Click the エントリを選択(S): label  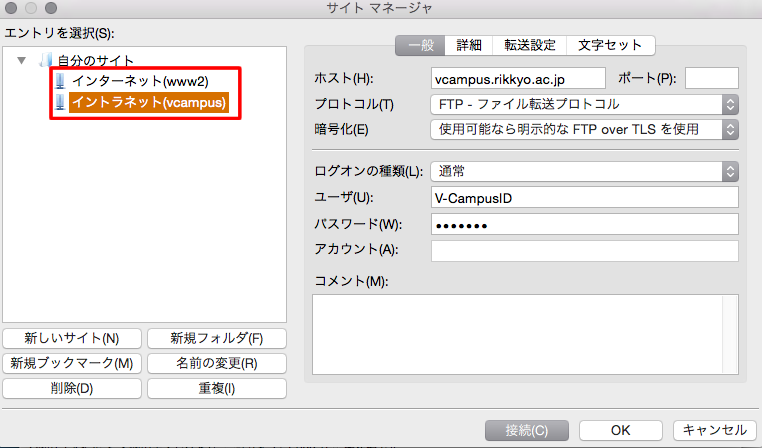pyautogui.click(x=59, y=33)
